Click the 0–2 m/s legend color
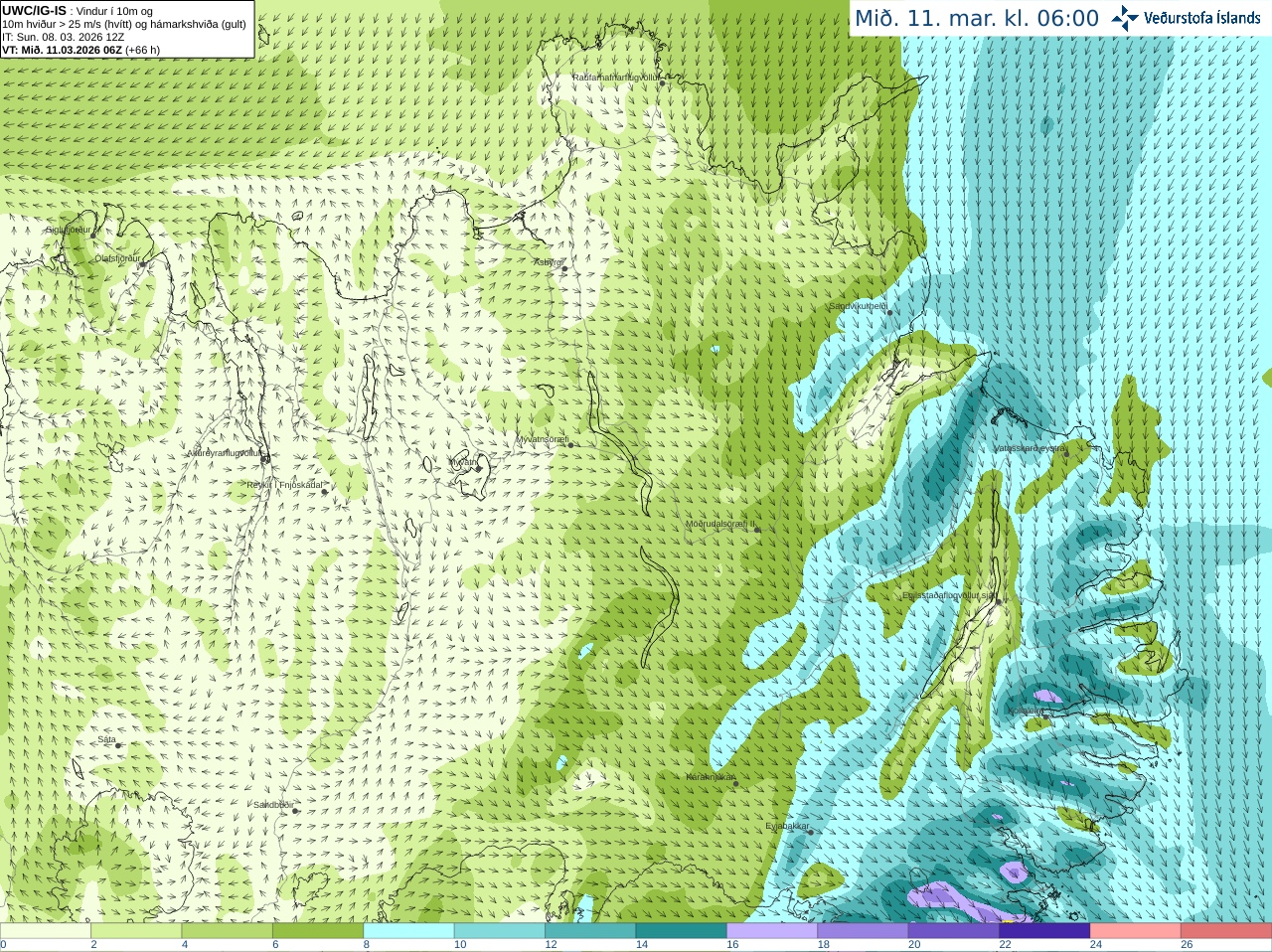The height and width of the screenshot is (952, 1272). pyautogui.click(x=46, y=931)
